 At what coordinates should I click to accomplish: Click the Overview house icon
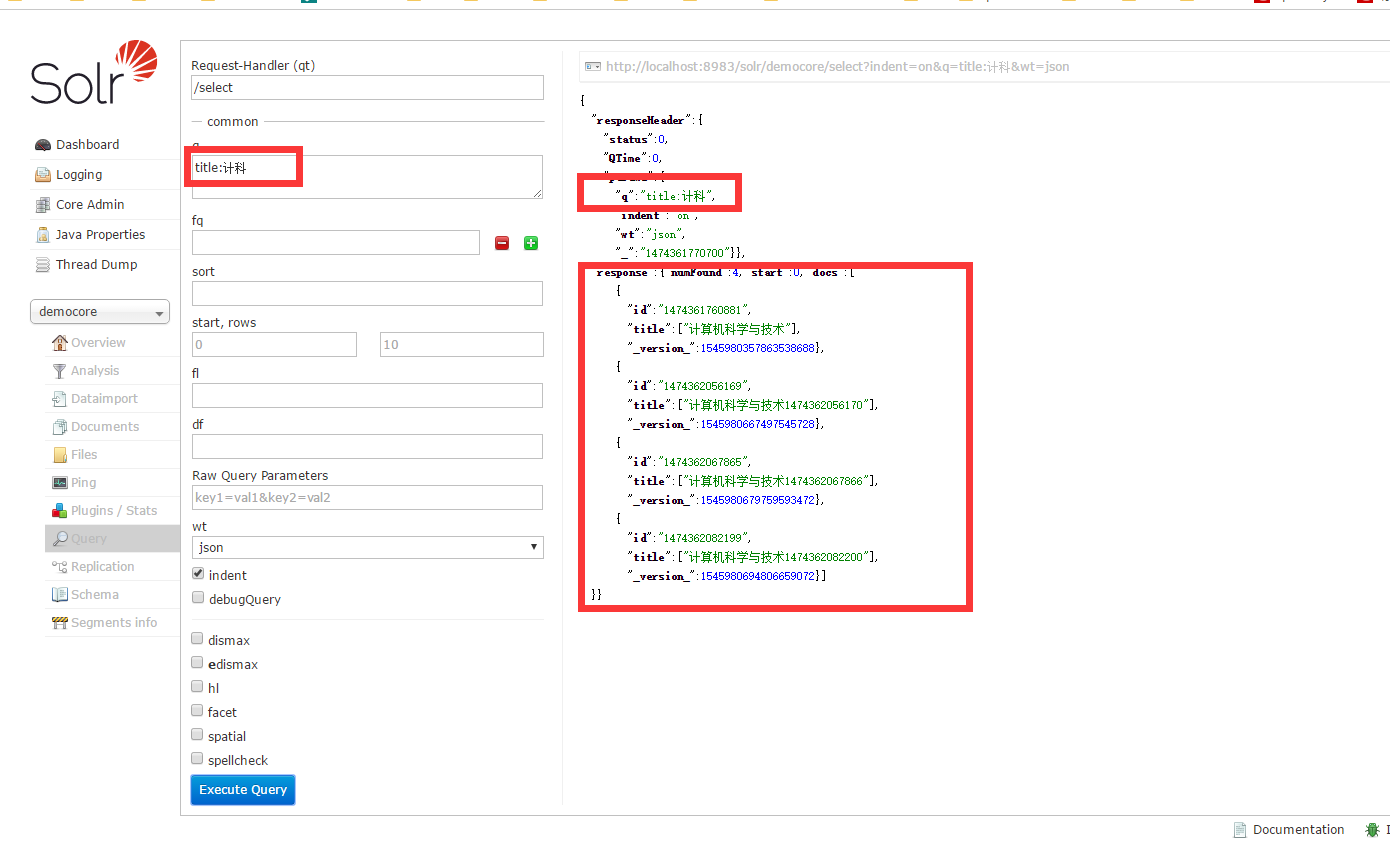tap(60, 343)
